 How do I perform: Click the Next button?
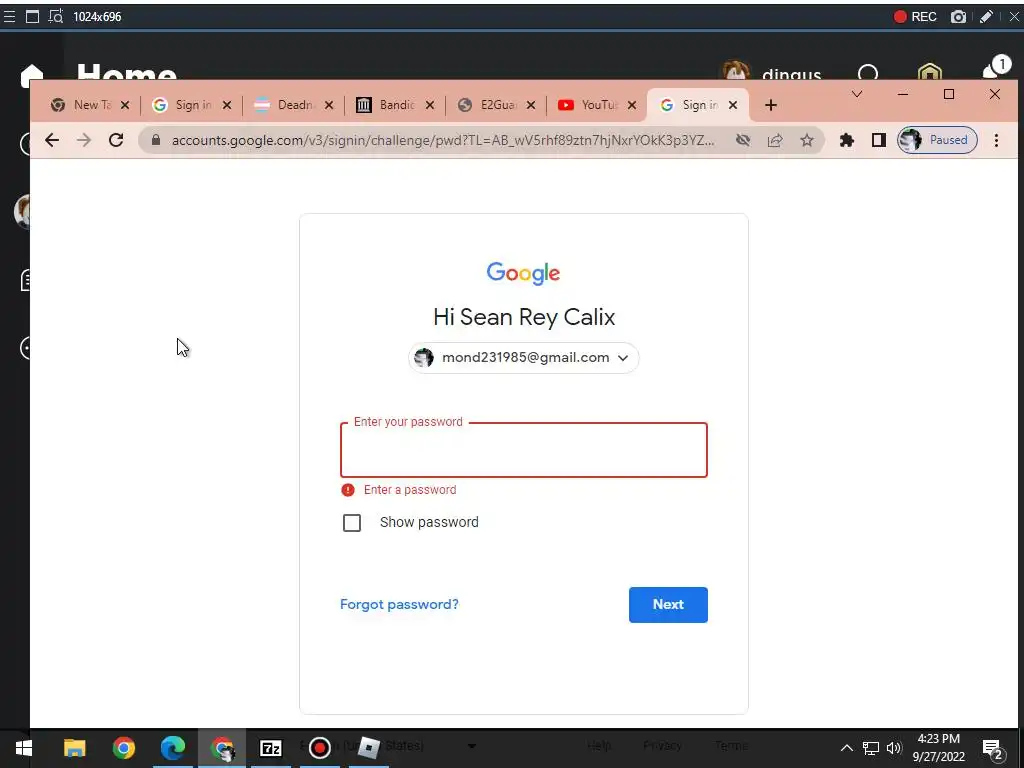click(668, 605)
